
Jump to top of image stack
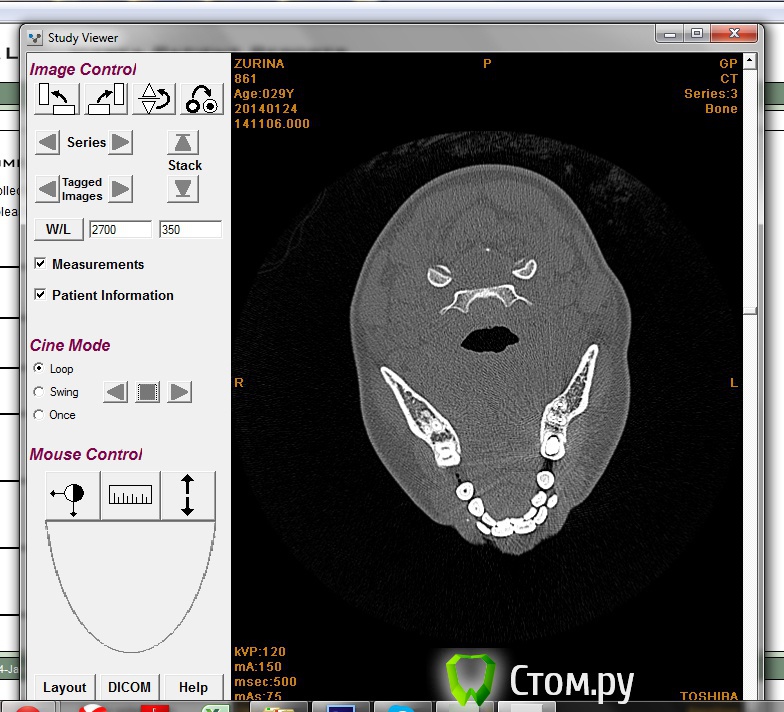(183, 142)
